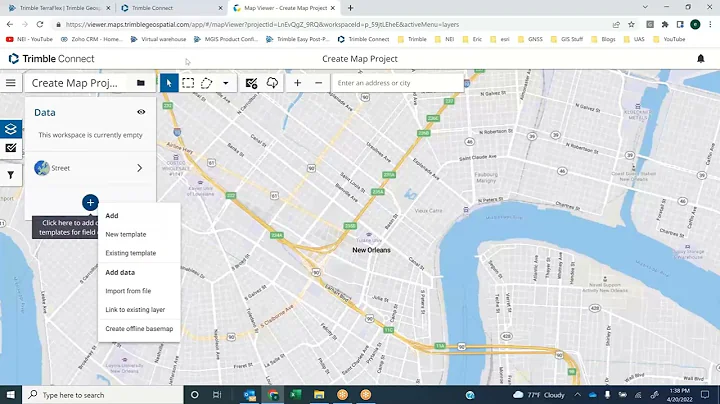Click the blue plus add button
Screen dimensions: 720x404
tap(90, 202)
